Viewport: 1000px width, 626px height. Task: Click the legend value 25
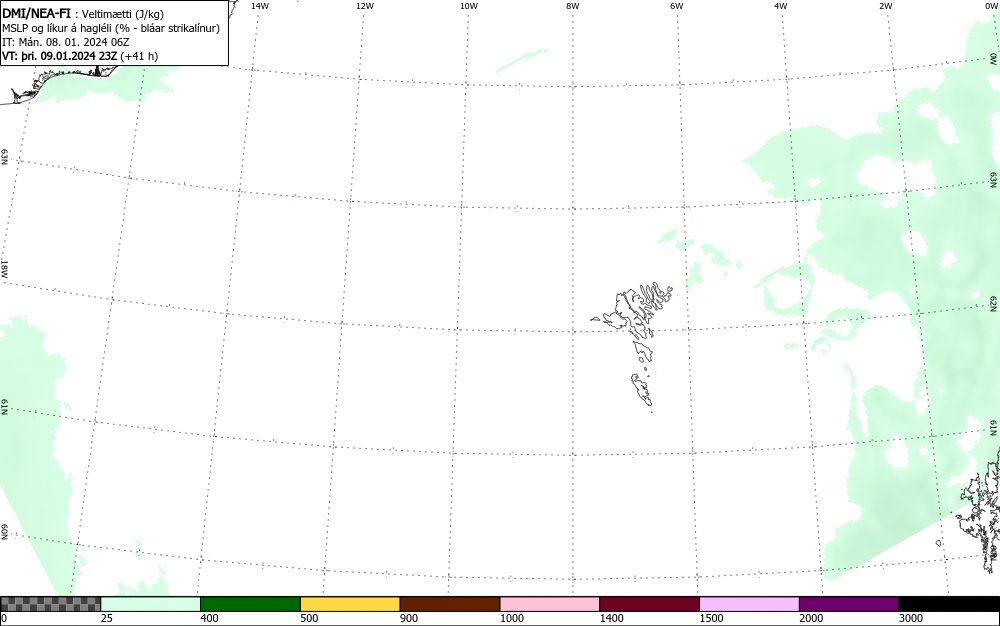107,618
